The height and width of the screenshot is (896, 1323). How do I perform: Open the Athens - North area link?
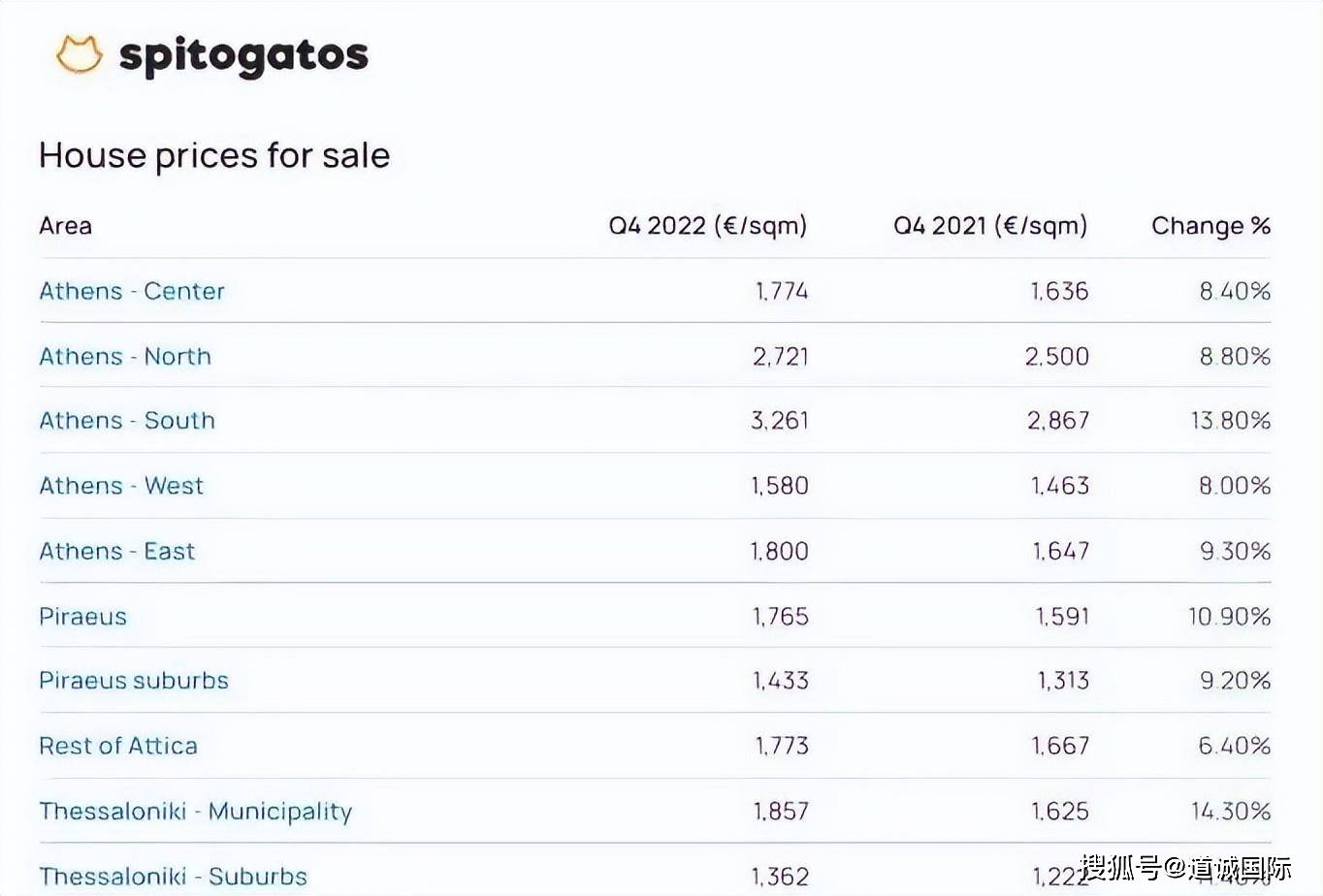point(125,356)
